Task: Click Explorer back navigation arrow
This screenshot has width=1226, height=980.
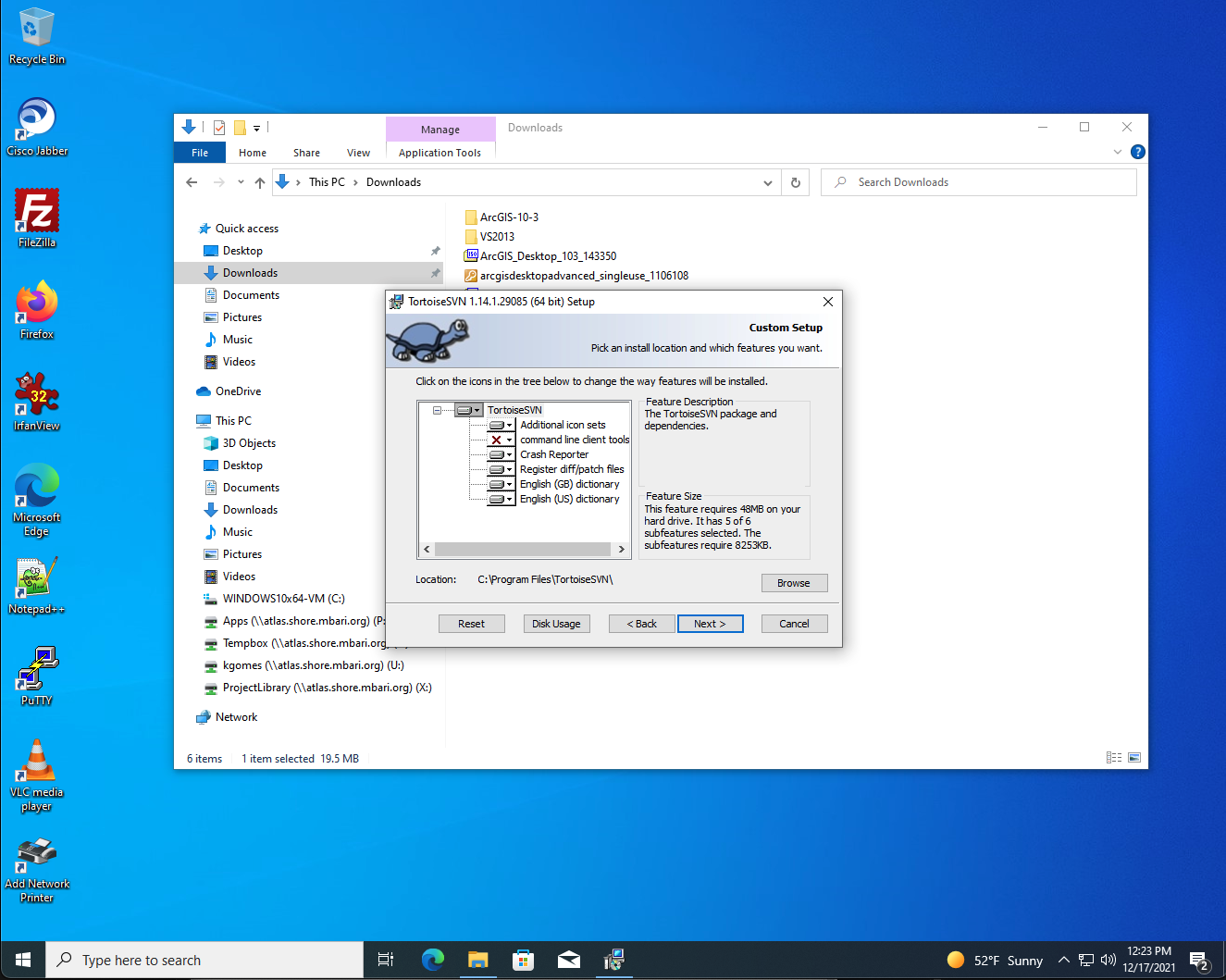Action: click(192, 182)
